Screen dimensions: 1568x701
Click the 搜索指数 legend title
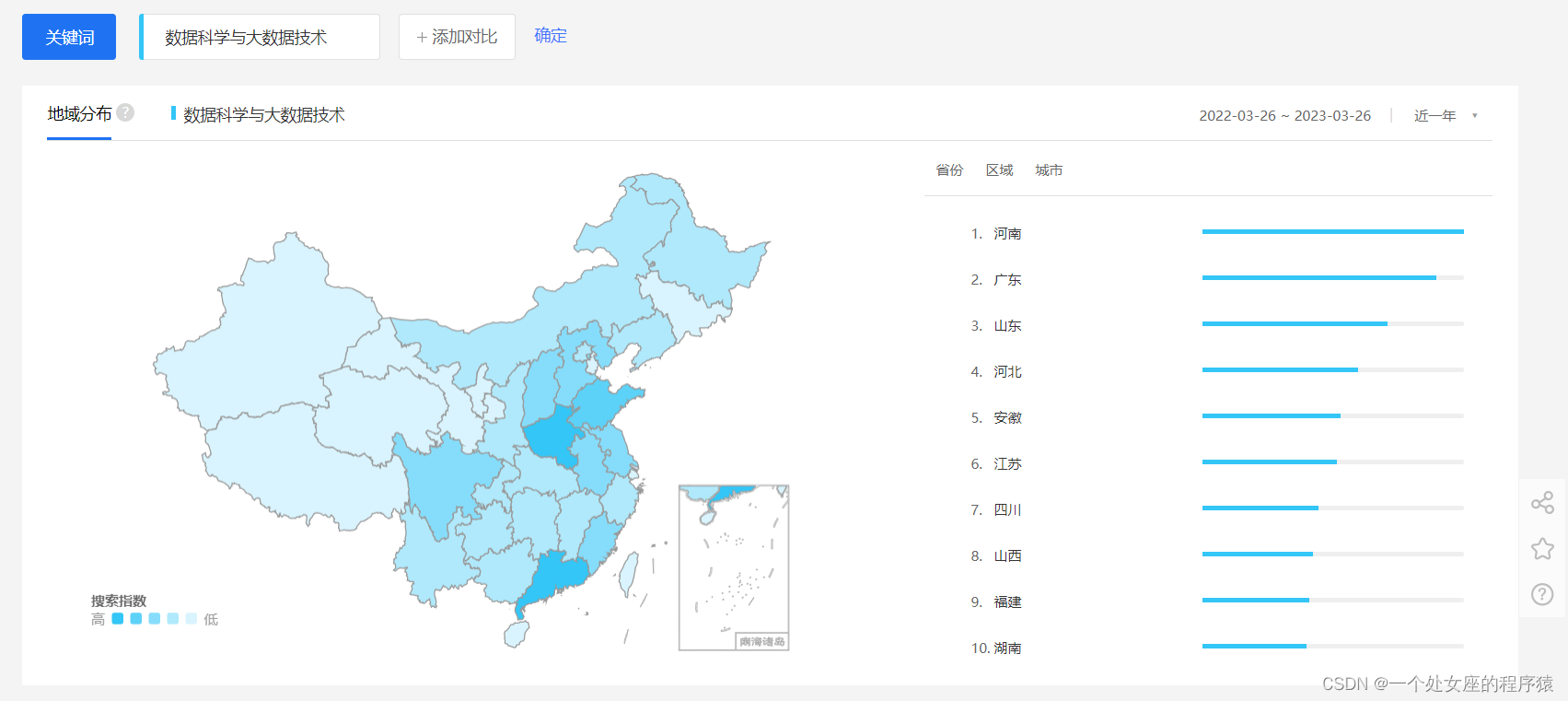tap(119, 601)
